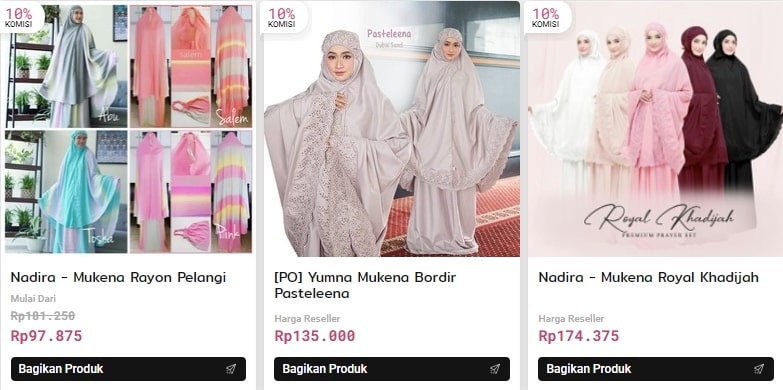Click 10% Komisi badge on Rayon Pelangi product
783x390 pixels.
[19, 17]
